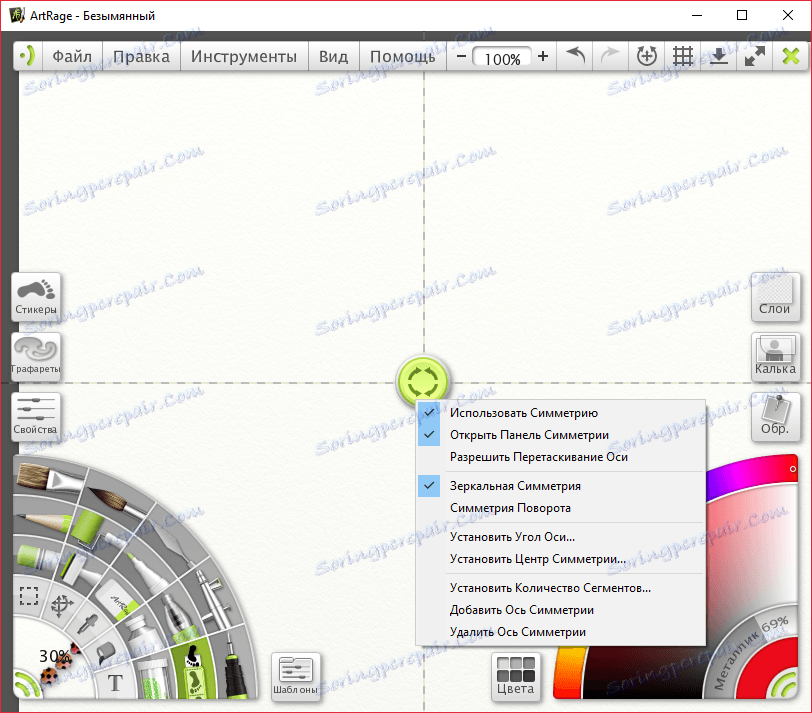Redo the last action
Viewport: 812px width, 713px height.
(x=610, y=56)
